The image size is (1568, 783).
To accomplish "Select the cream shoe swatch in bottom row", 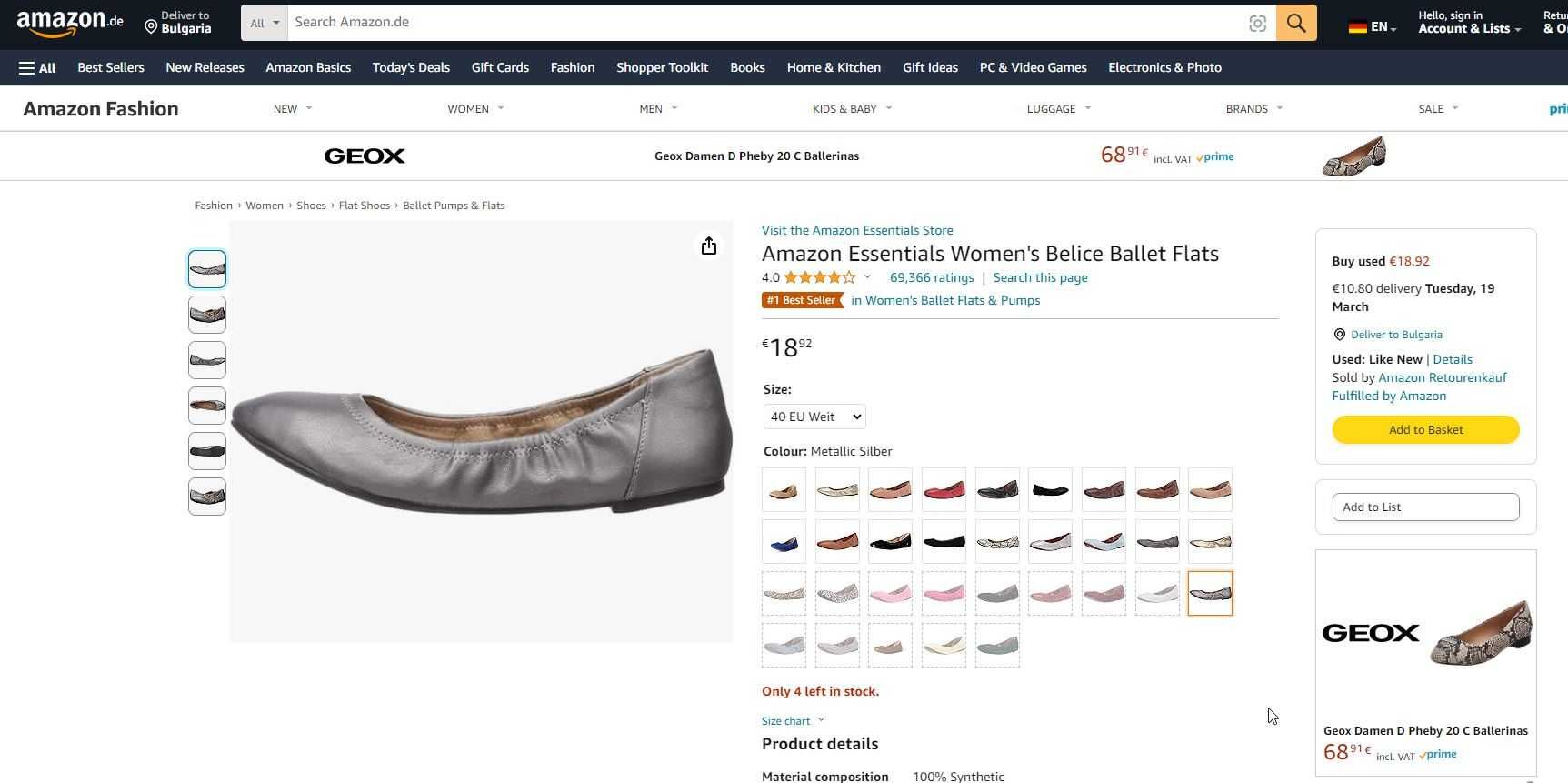I will [944, 646].
